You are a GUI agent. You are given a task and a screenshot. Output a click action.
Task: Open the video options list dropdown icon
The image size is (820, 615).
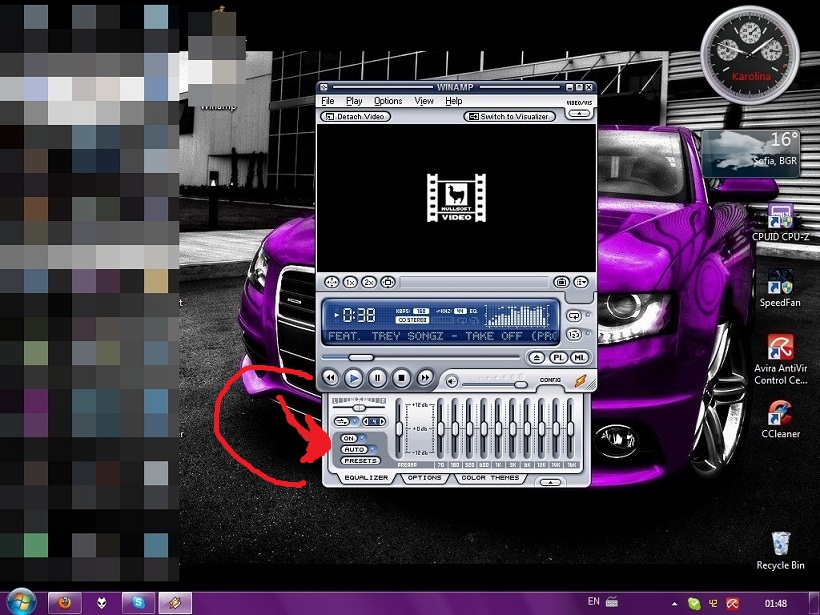581,282
